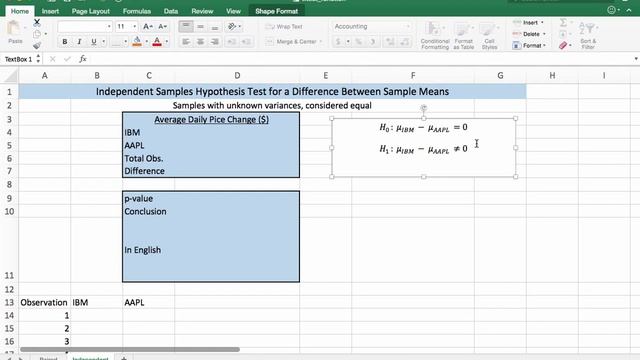Screen dimensions: 640x360
Task: Align text left
Action: coord(186,42)
